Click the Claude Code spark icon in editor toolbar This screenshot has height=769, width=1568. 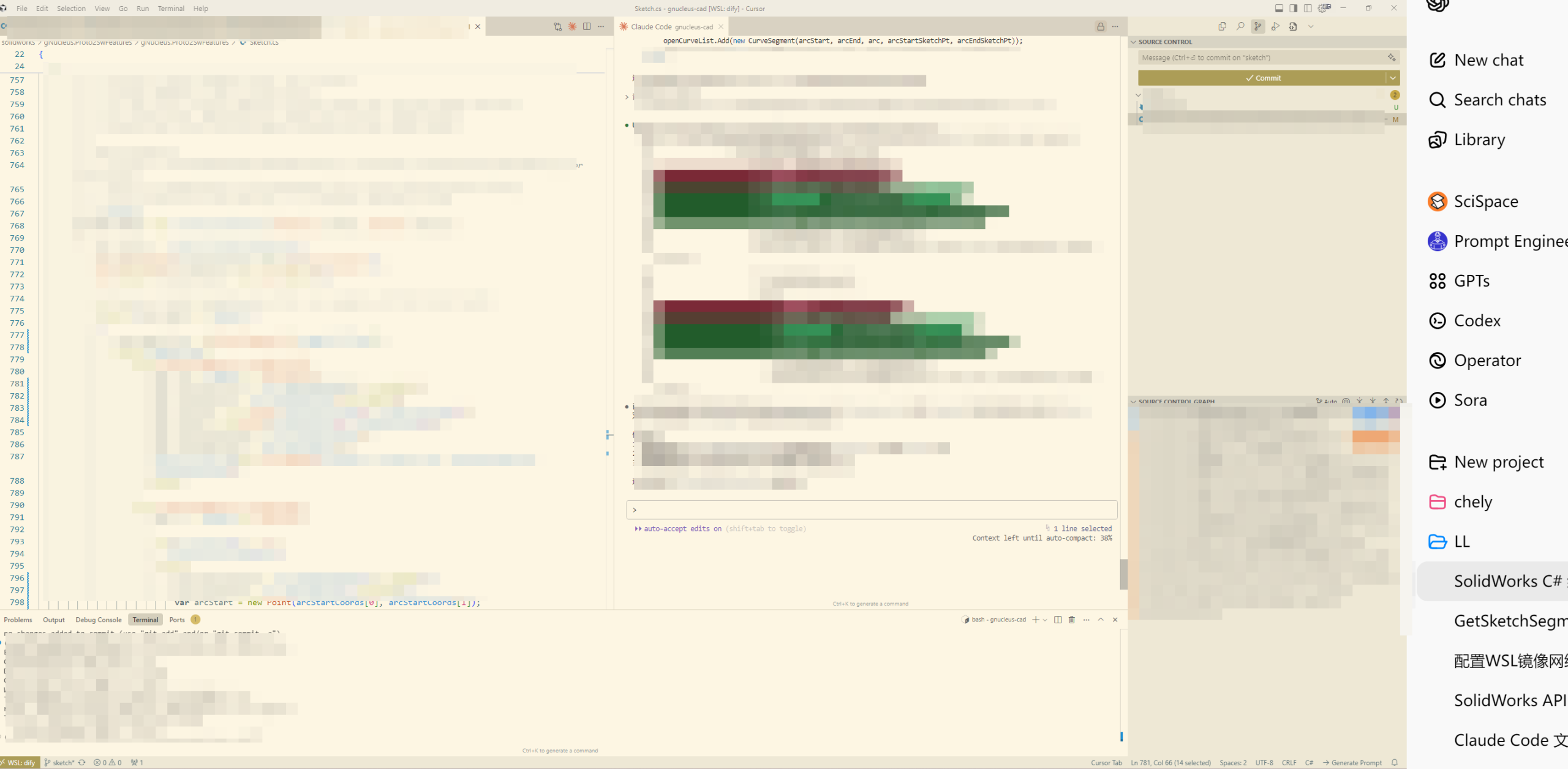(572, 26)
